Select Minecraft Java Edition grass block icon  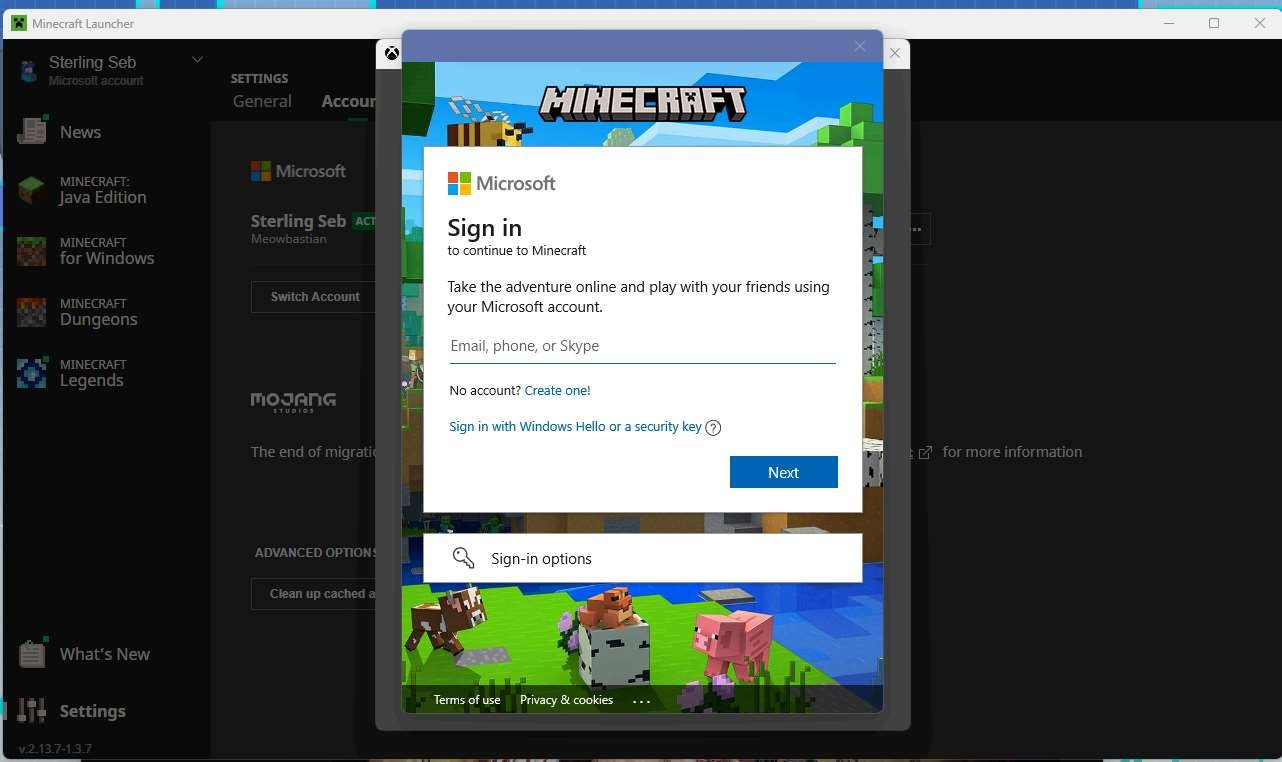coord(32,190)
